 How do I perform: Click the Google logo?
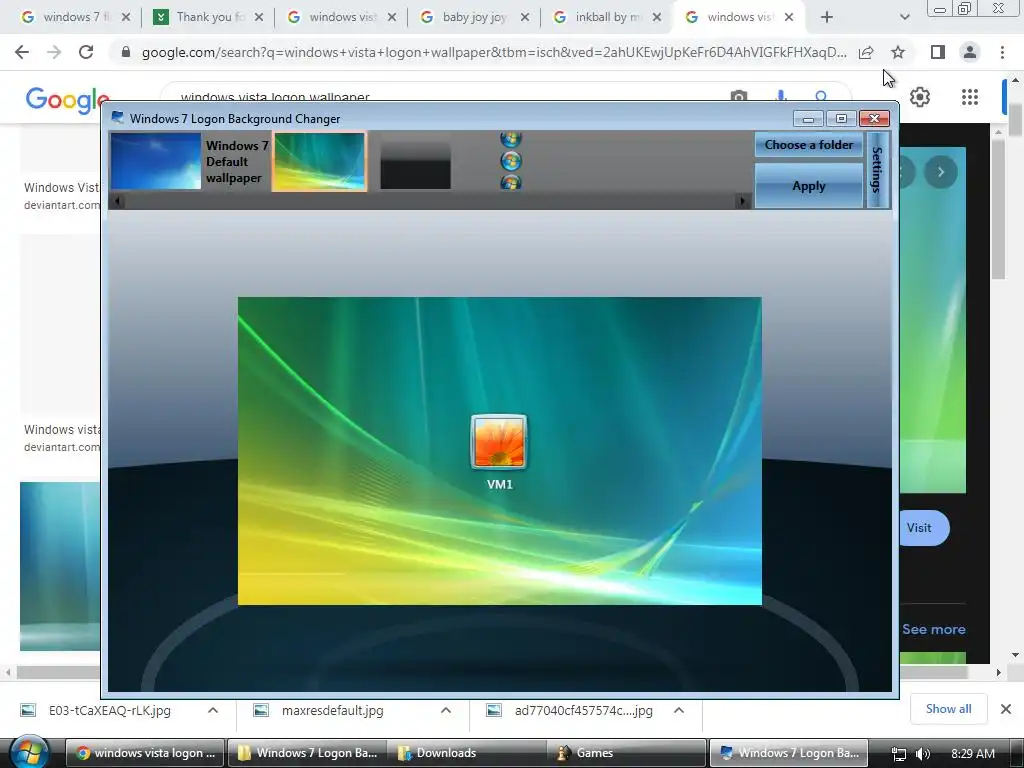(x=67, y=100)
